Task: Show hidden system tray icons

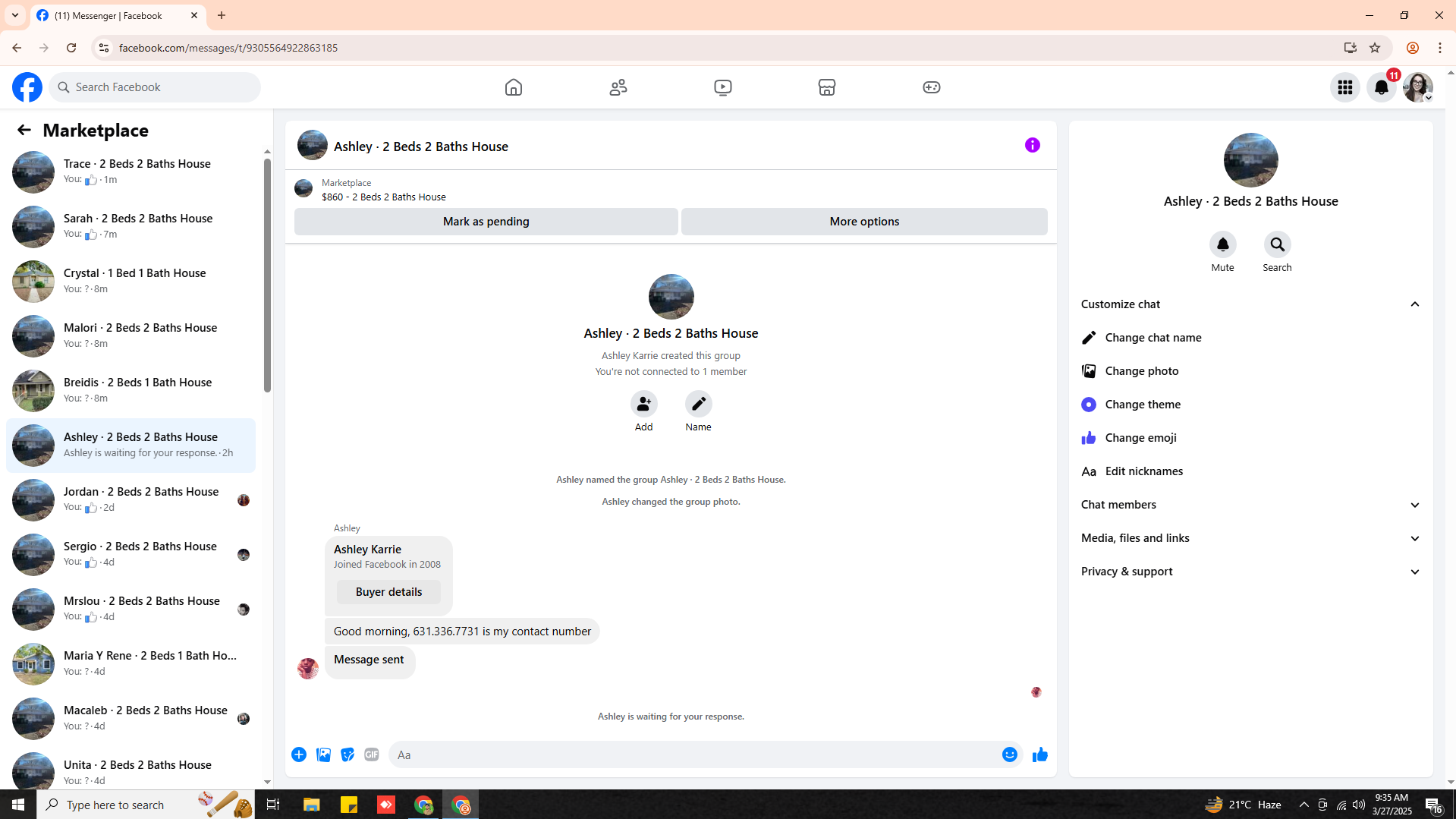Action: click(1303, 805)
